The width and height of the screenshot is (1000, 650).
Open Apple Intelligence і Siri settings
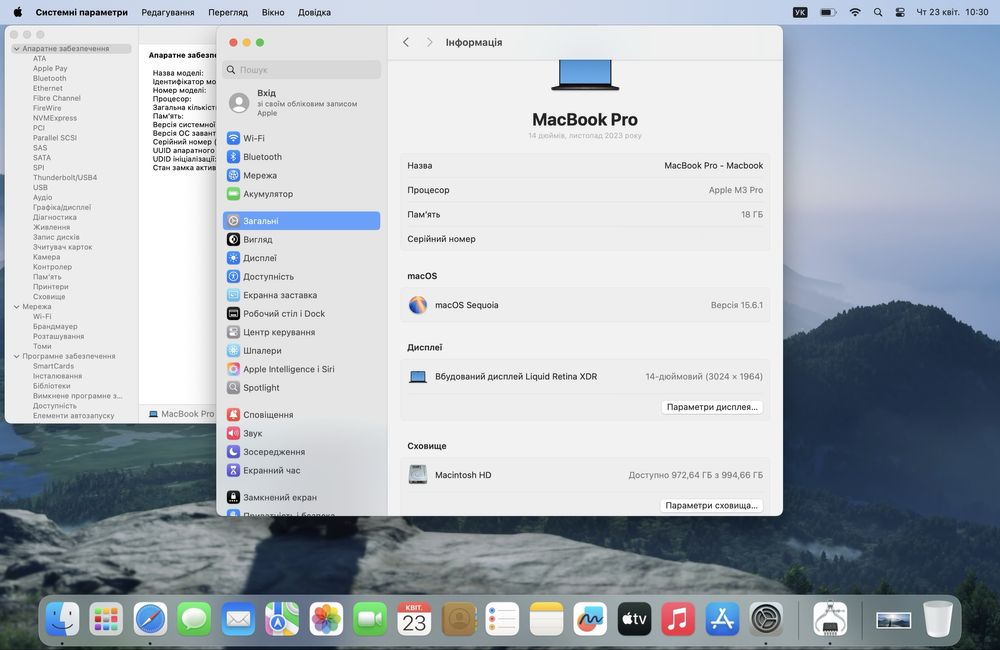tap(302, 369)
